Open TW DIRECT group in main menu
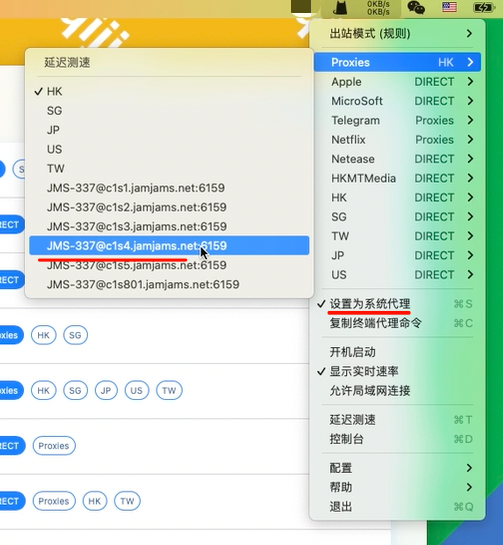The width and height of the screenshot is (503, 545). tap(397, 236)
